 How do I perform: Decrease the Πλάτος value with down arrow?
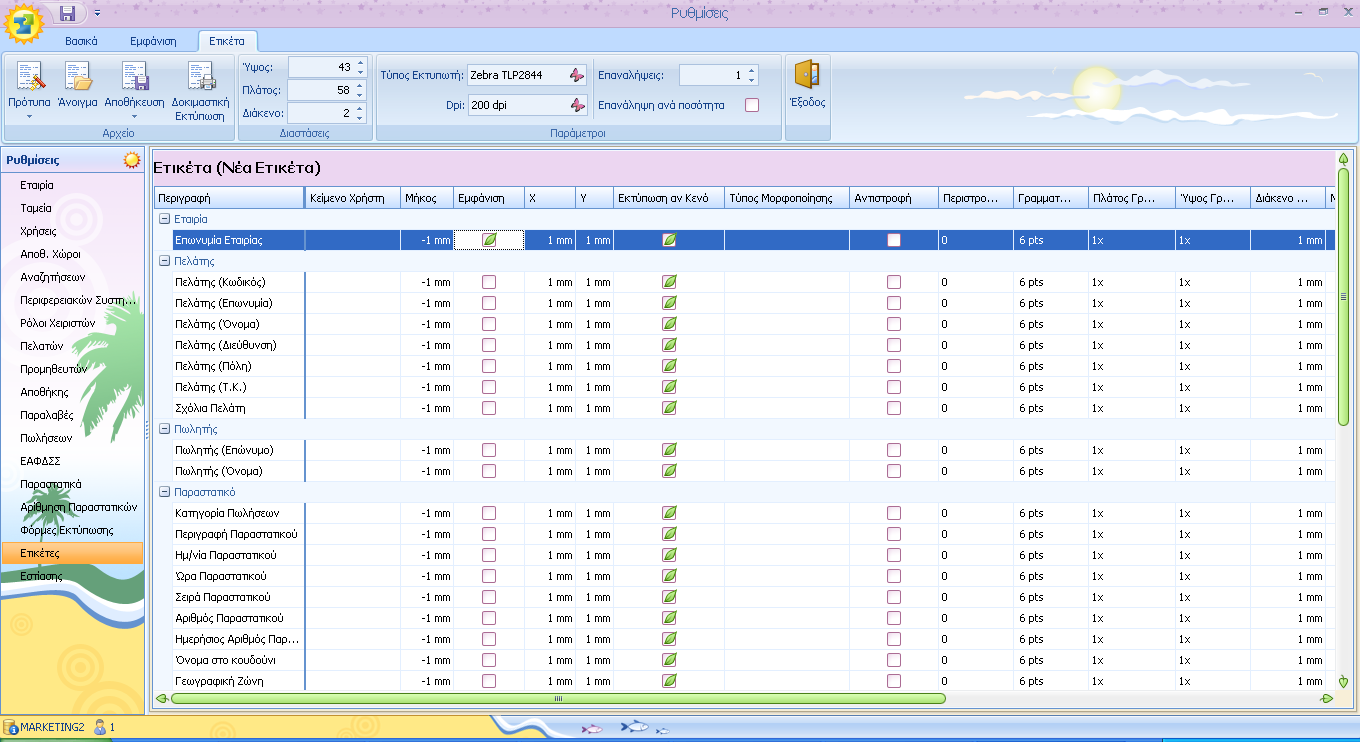click(x=361, y=95)
